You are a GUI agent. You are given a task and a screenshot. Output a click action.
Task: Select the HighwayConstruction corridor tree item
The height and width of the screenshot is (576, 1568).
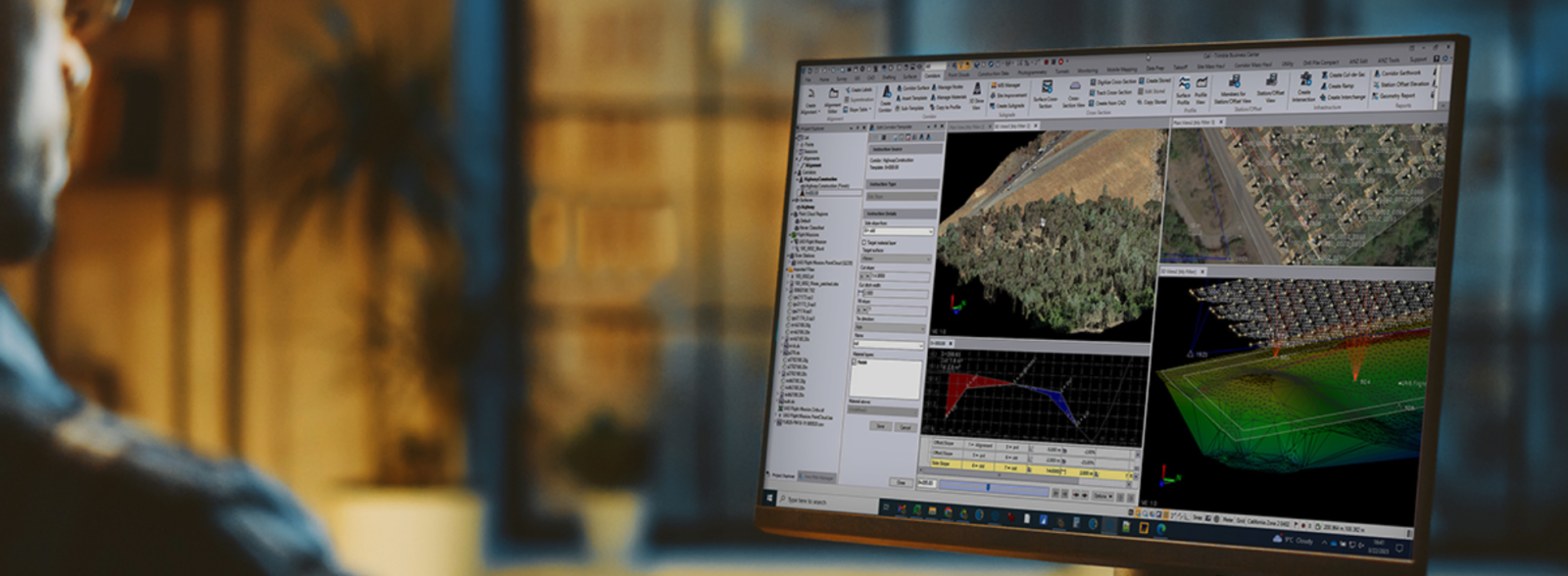(821, 179)
